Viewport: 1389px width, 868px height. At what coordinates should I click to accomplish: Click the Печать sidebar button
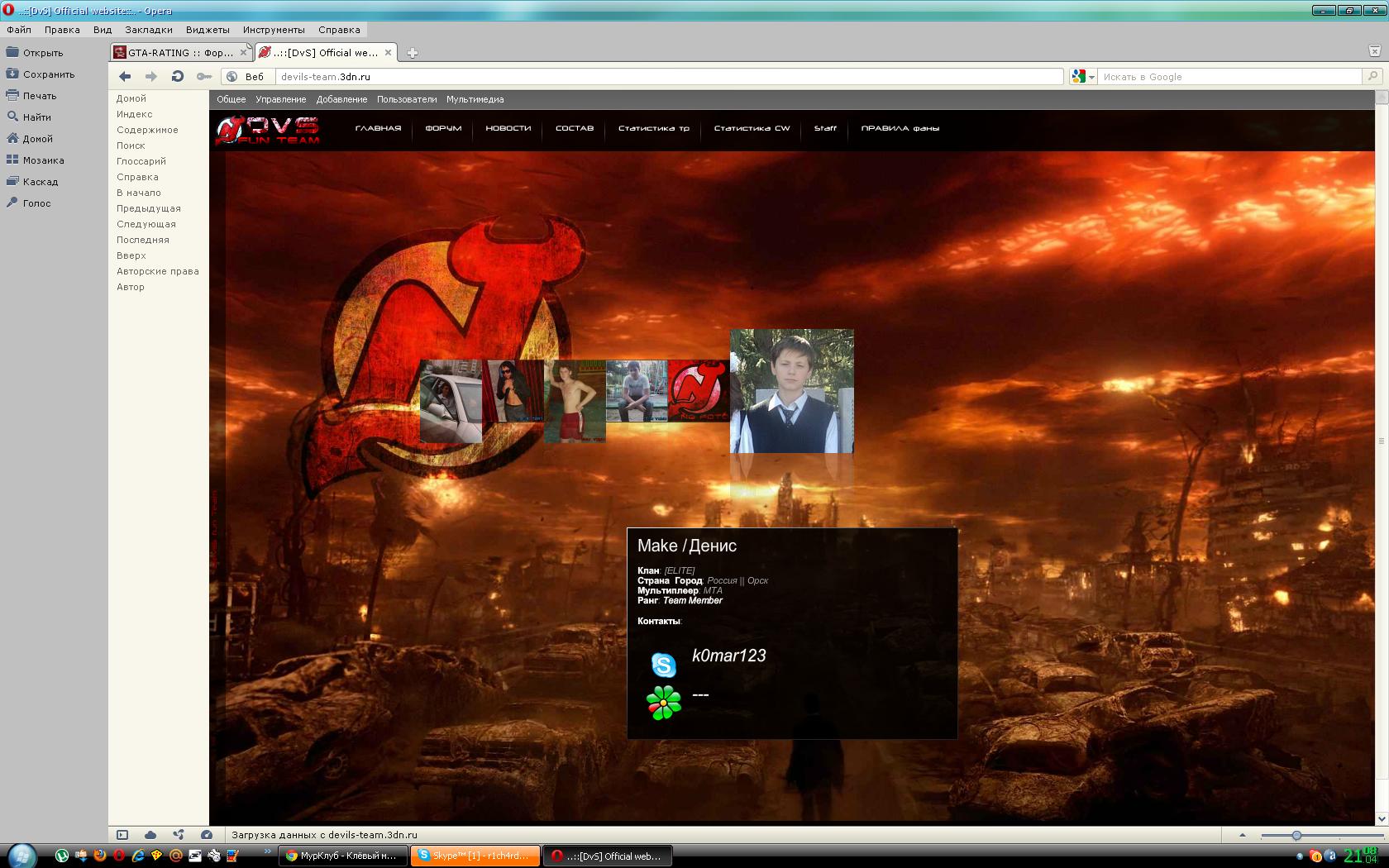click(31, 95)
